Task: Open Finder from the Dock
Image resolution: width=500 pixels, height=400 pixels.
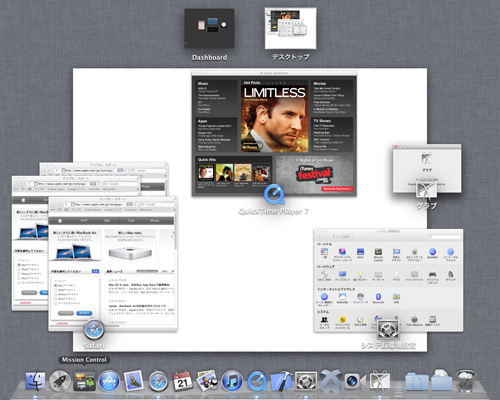Action: tap(35, 381)
